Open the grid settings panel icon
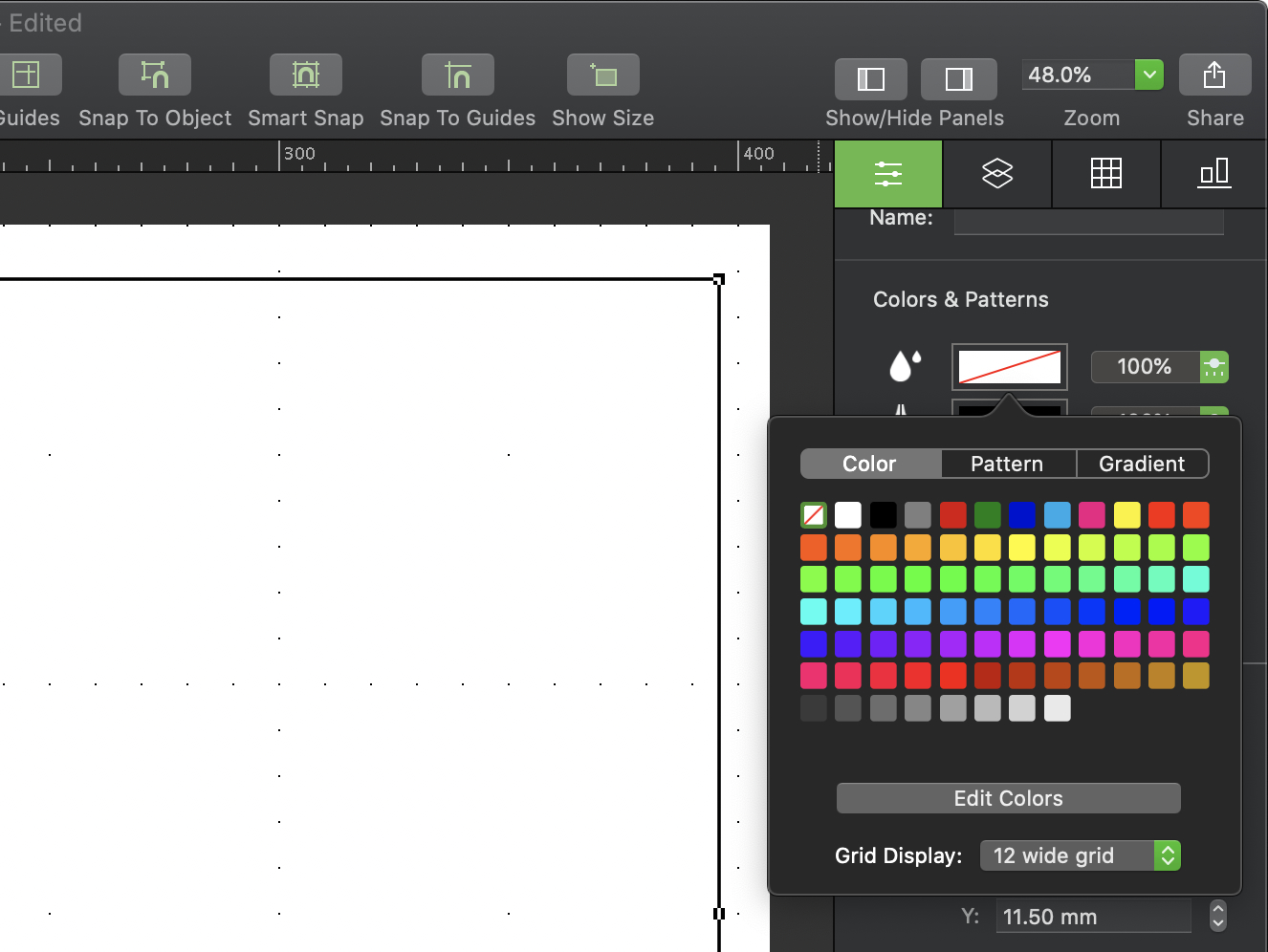1268x952 pixels. (1105, 174)
